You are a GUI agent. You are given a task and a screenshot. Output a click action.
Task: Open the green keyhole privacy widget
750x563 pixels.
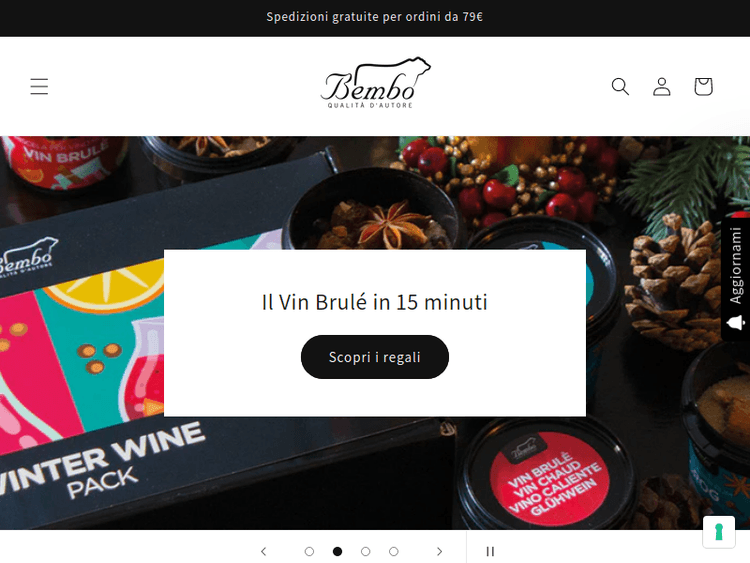[x=718, y=532]
